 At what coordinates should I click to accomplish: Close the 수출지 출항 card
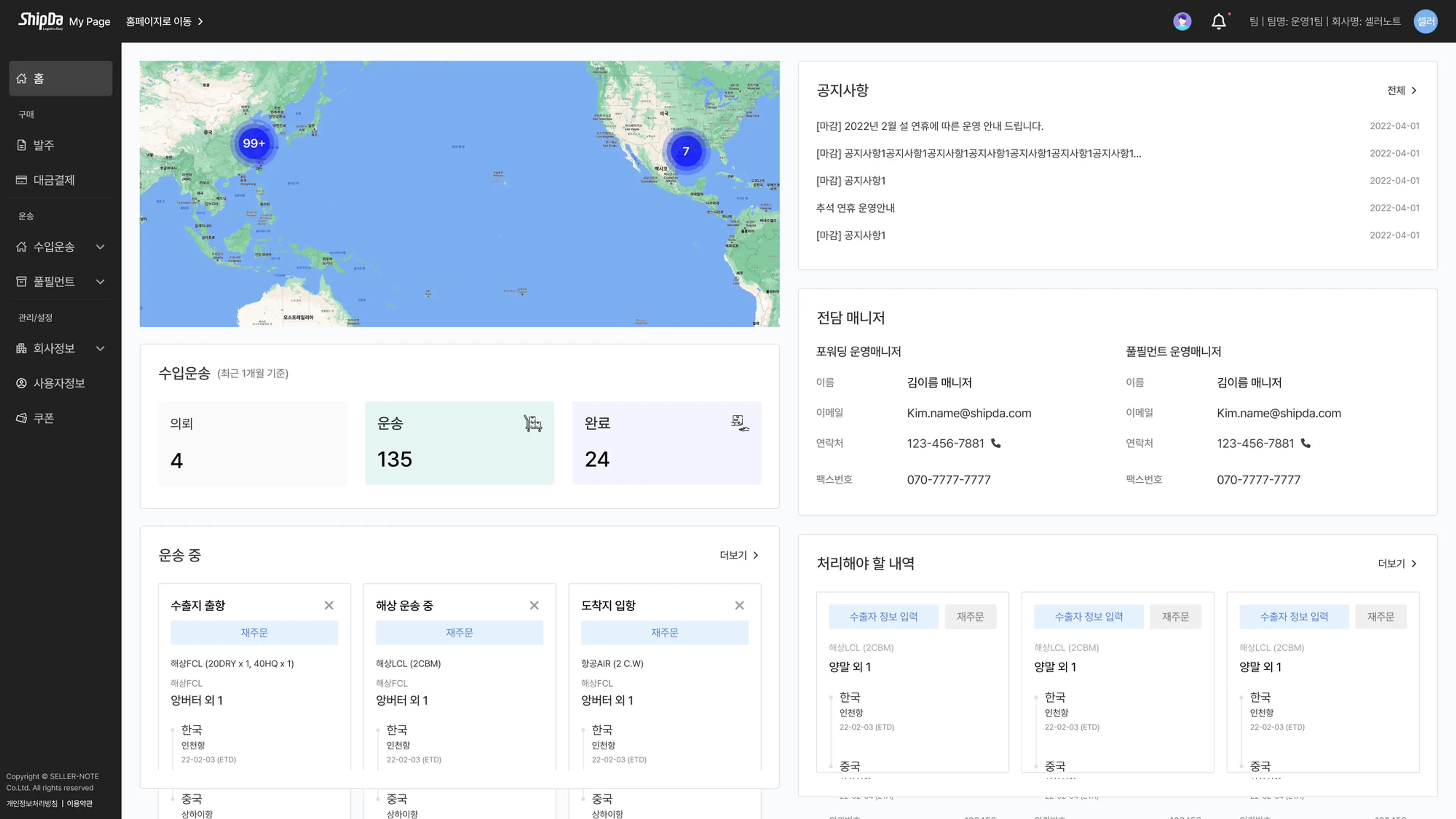tap(329, 606)
